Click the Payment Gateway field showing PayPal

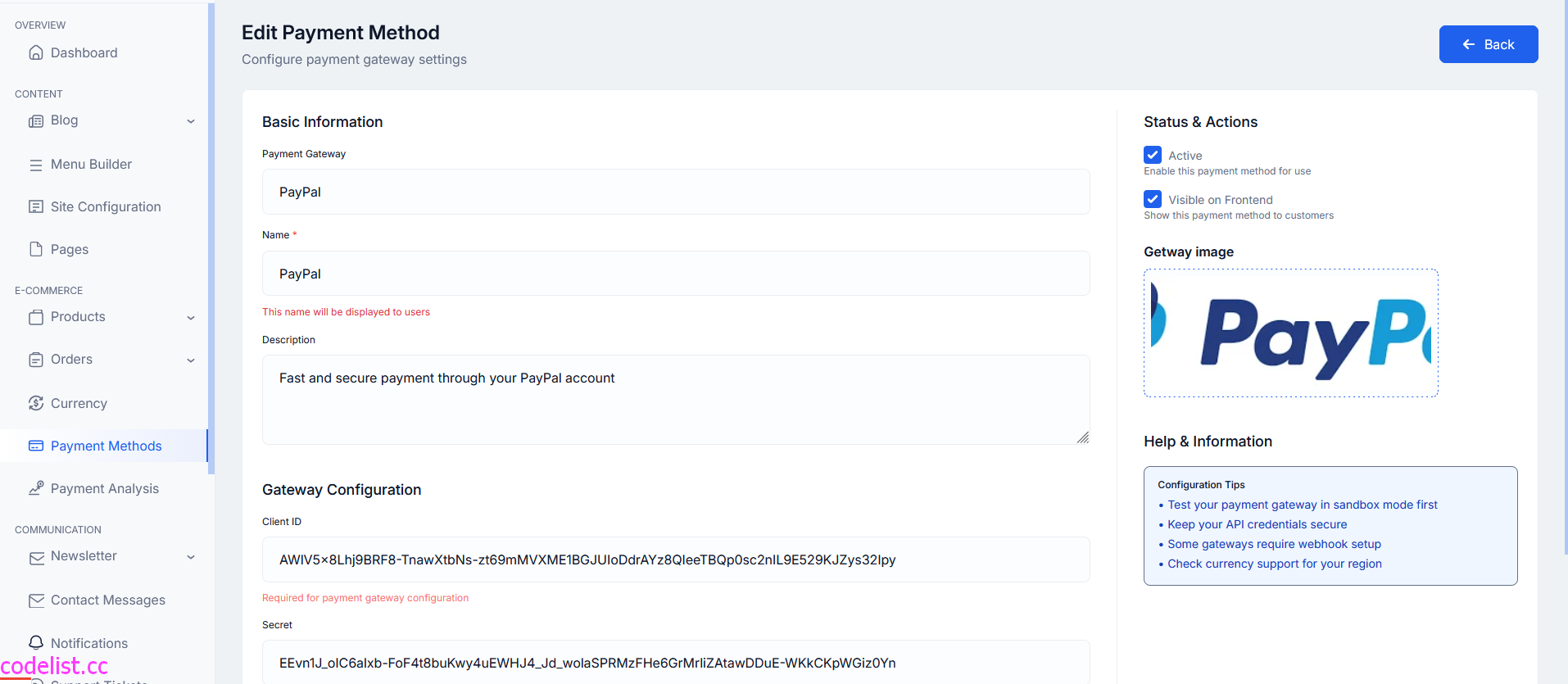[676, 192]
